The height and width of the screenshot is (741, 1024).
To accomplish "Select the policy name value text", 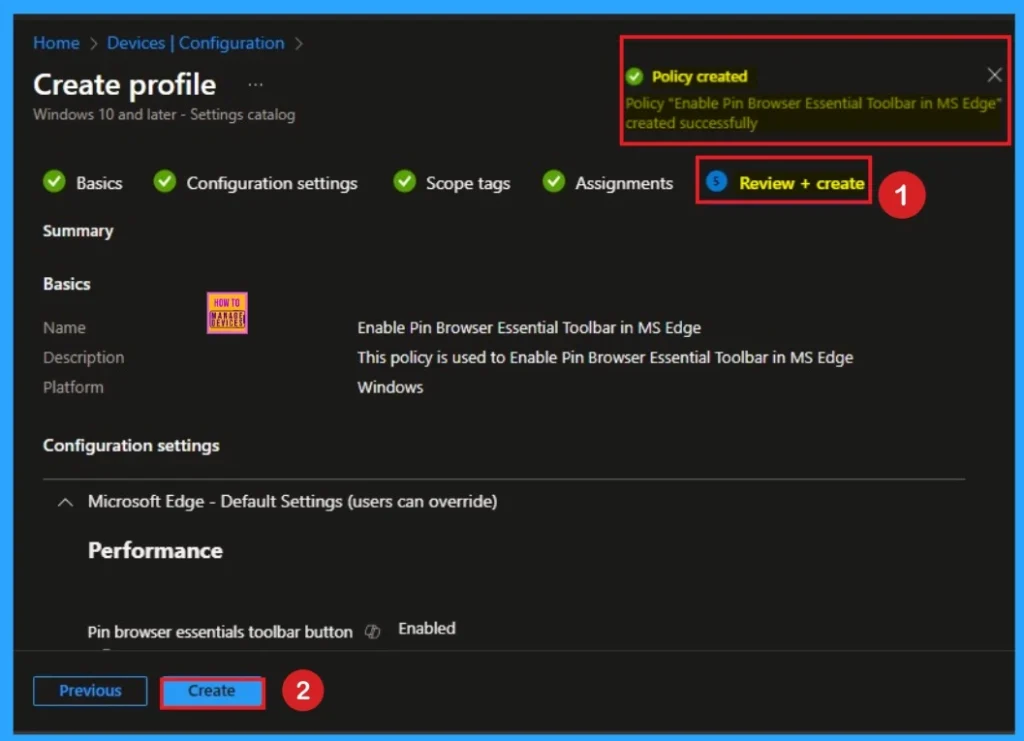I will [529, 327].
